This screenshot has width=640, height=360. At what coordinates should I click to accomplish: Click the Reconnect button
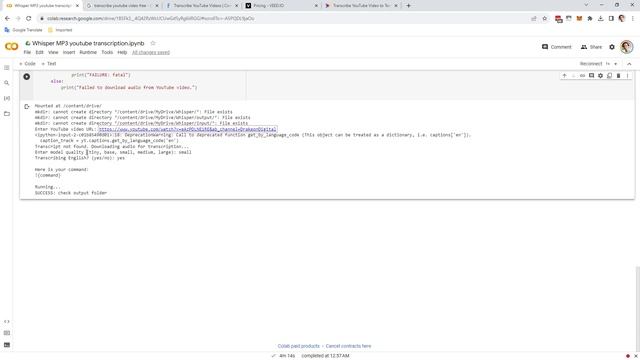(591, 64)
